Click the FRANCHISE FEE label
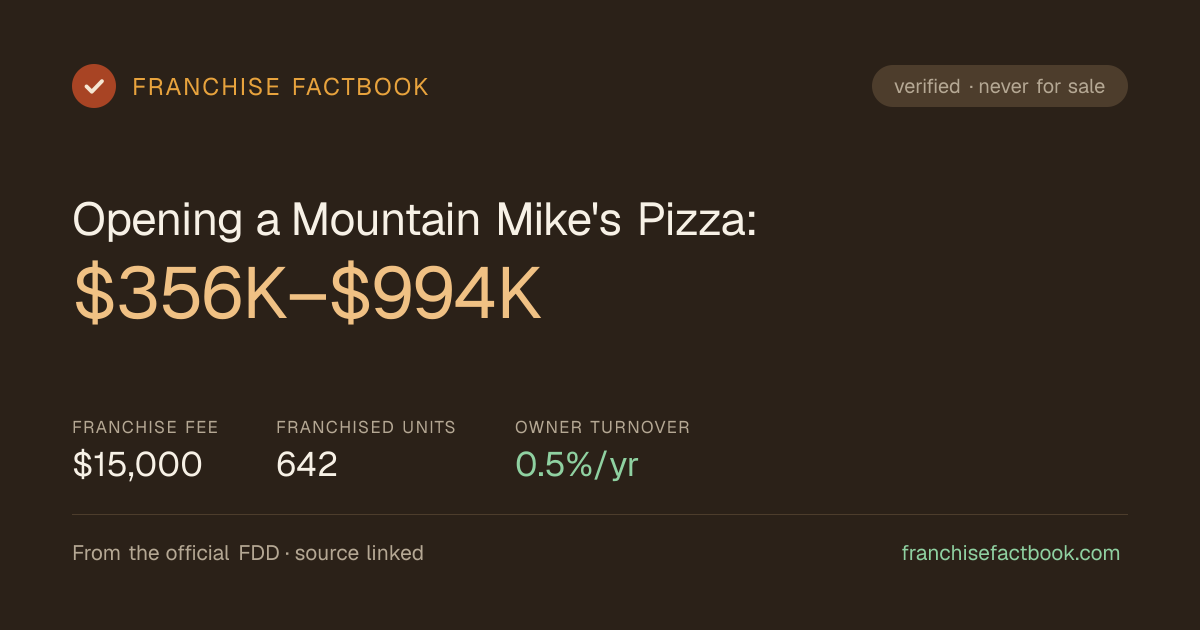The height and width of the screenshot is (630, 1200). pos(145,427)
